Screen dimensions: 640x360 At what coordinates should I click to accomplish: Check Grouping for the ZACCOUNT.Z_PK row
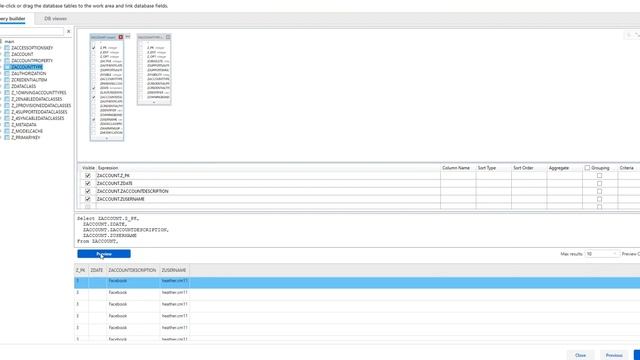[600, 176]
